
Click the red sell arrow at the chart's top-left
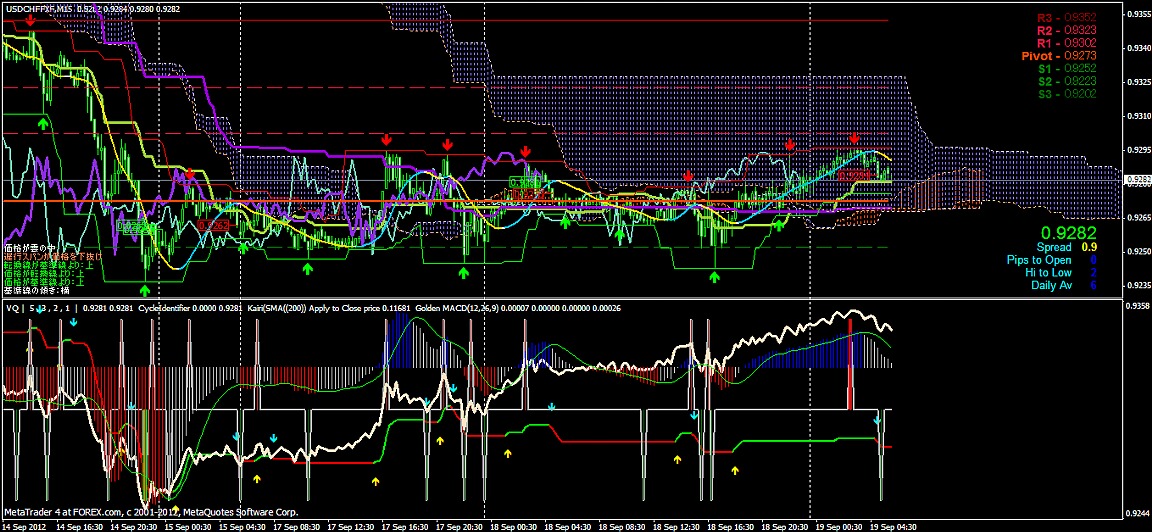coord(32,19)
